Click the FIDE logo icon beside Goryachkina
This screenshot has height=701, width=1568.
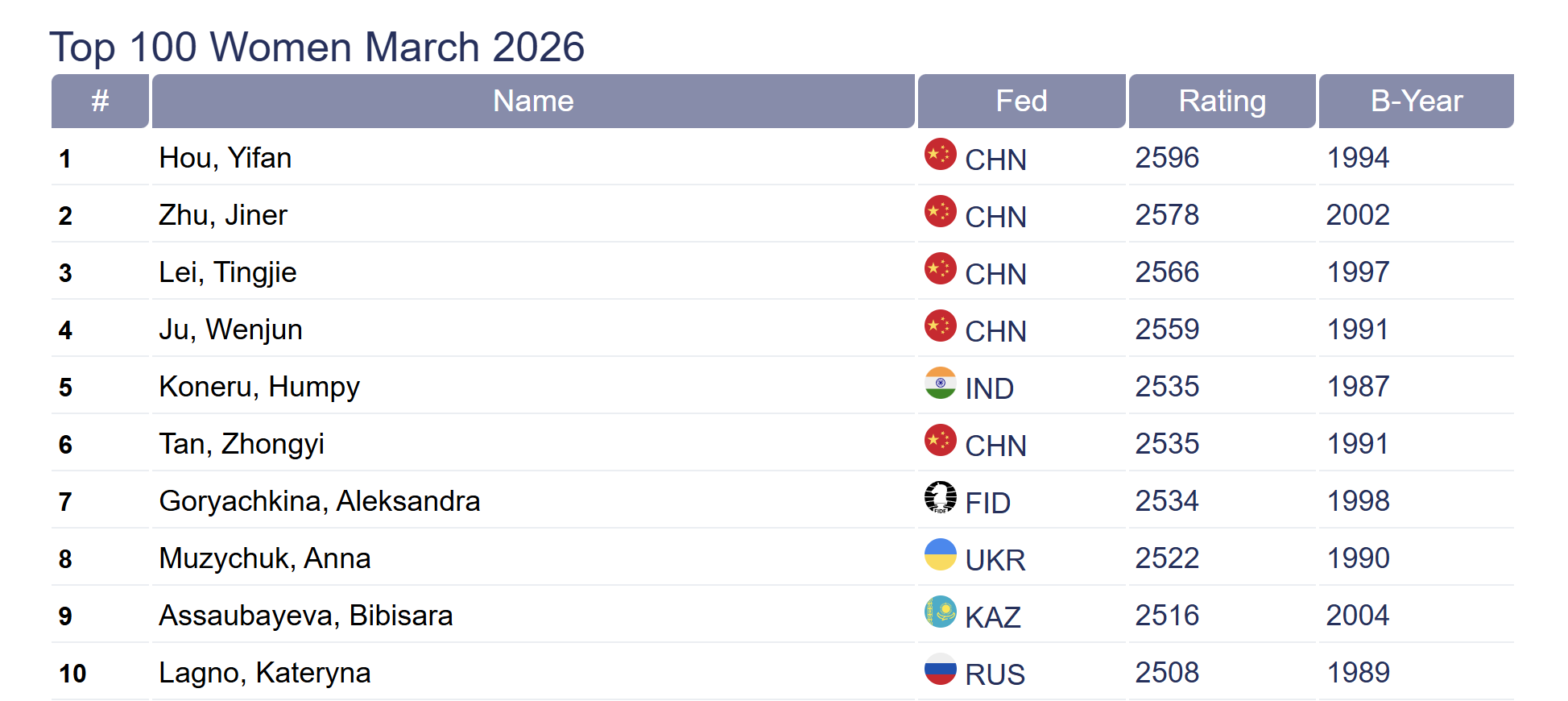pos(940,497)
